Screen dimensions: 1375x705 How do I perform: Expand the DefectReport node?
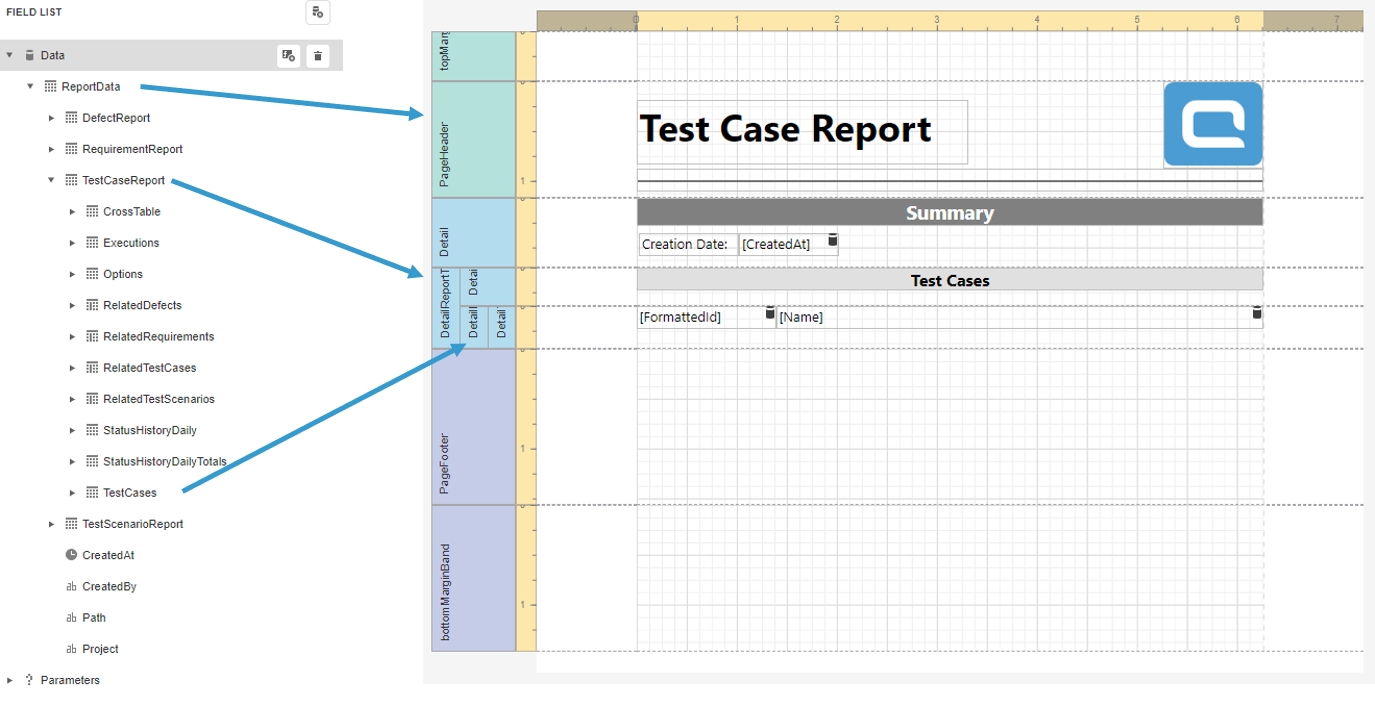point(51,118)
